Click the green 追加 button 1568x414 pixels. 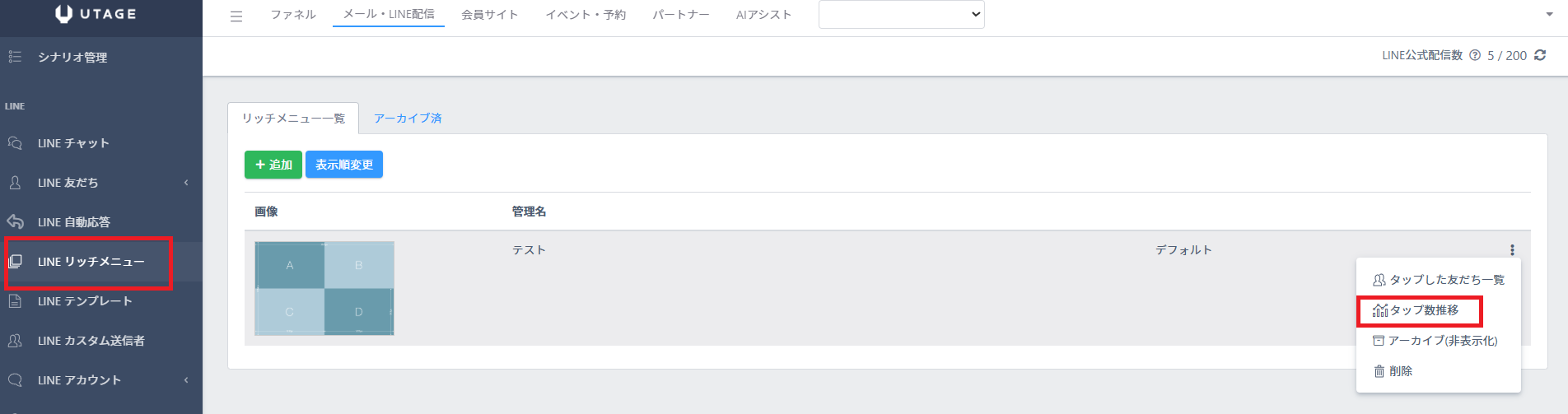click(273, 165)
